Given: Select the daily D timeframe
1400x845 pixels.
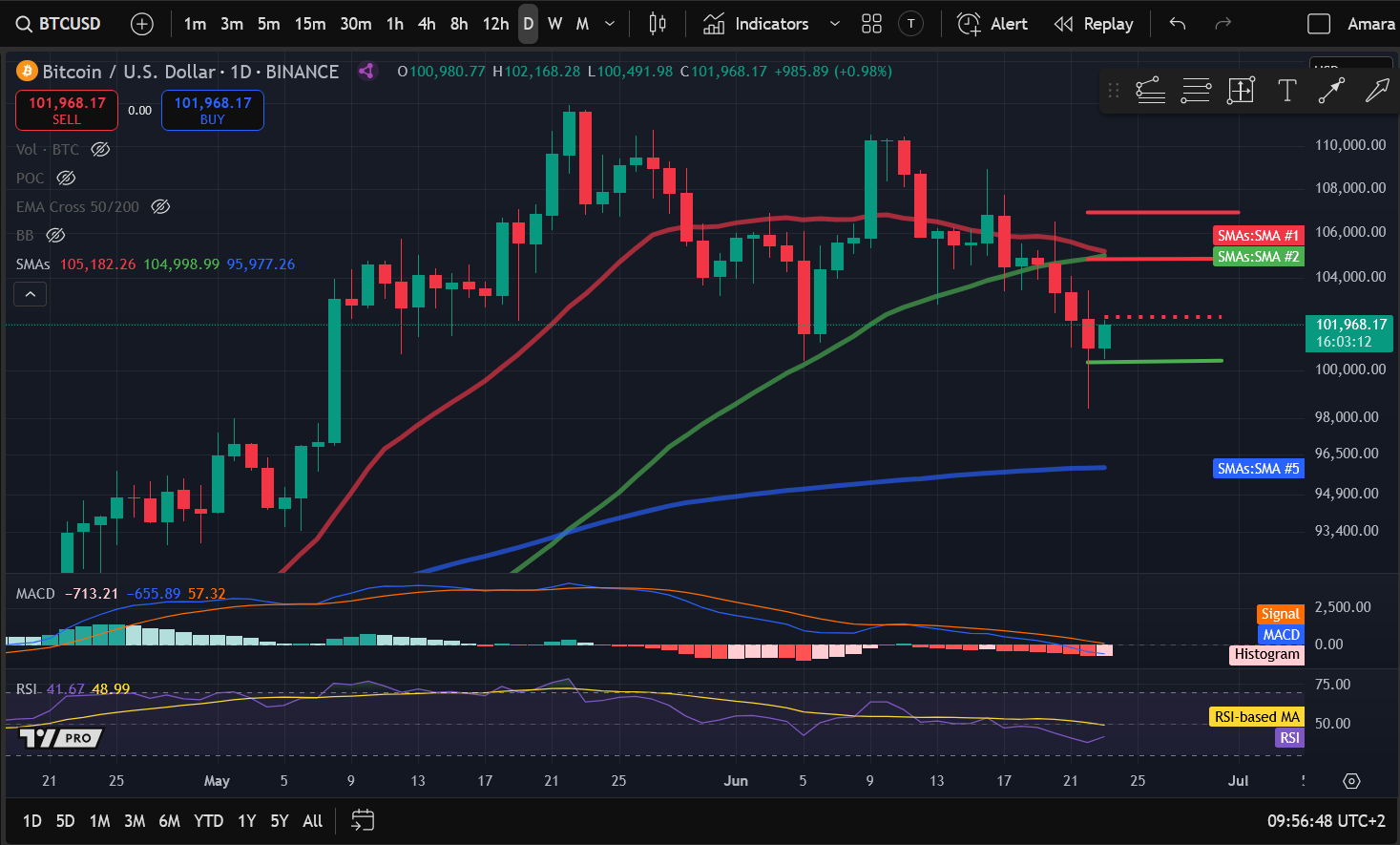Looking at the screenshot, I should [528, 24].
